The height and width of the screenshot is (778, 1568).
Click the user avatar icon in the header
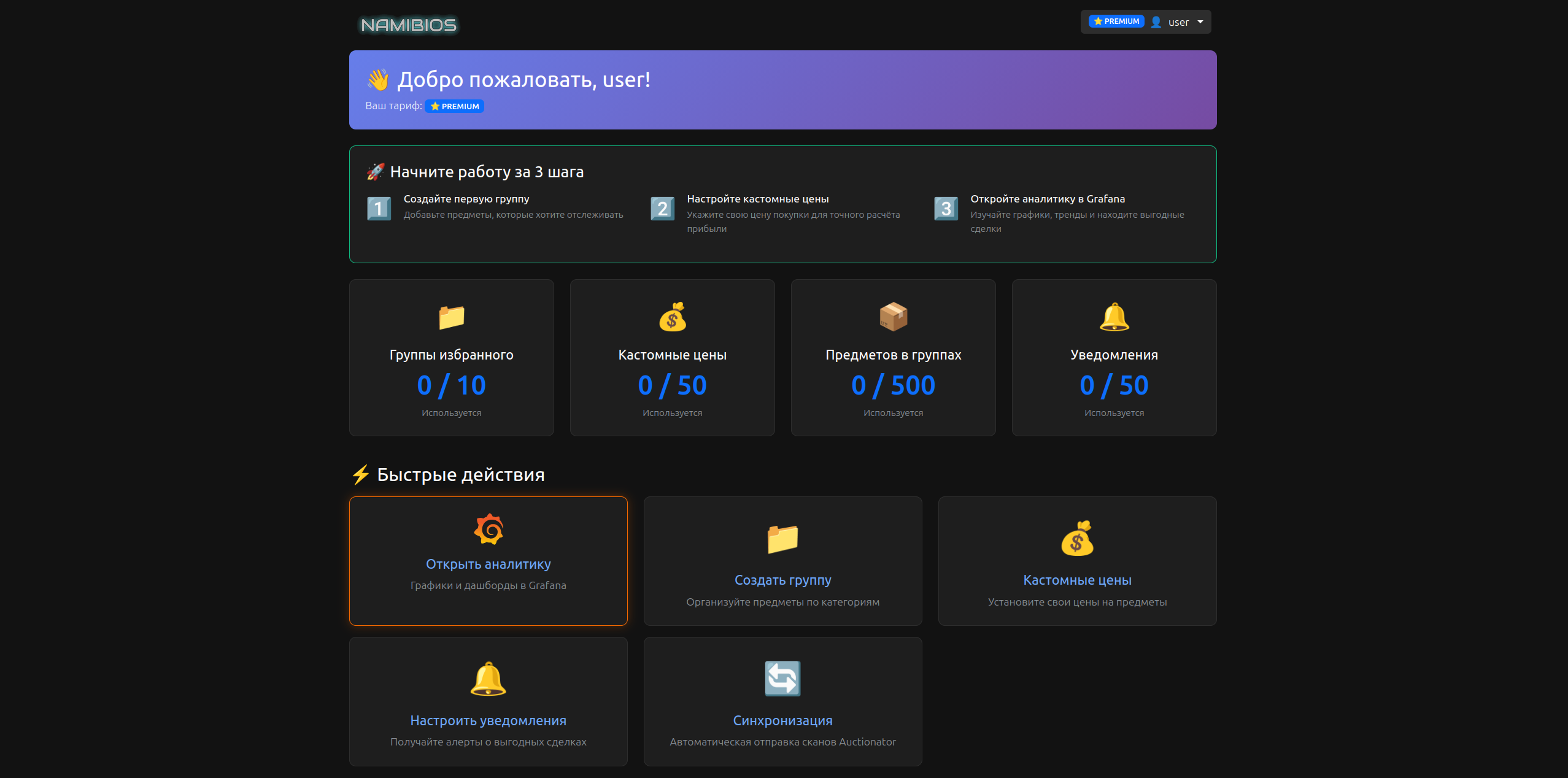tap(1156, 22)
